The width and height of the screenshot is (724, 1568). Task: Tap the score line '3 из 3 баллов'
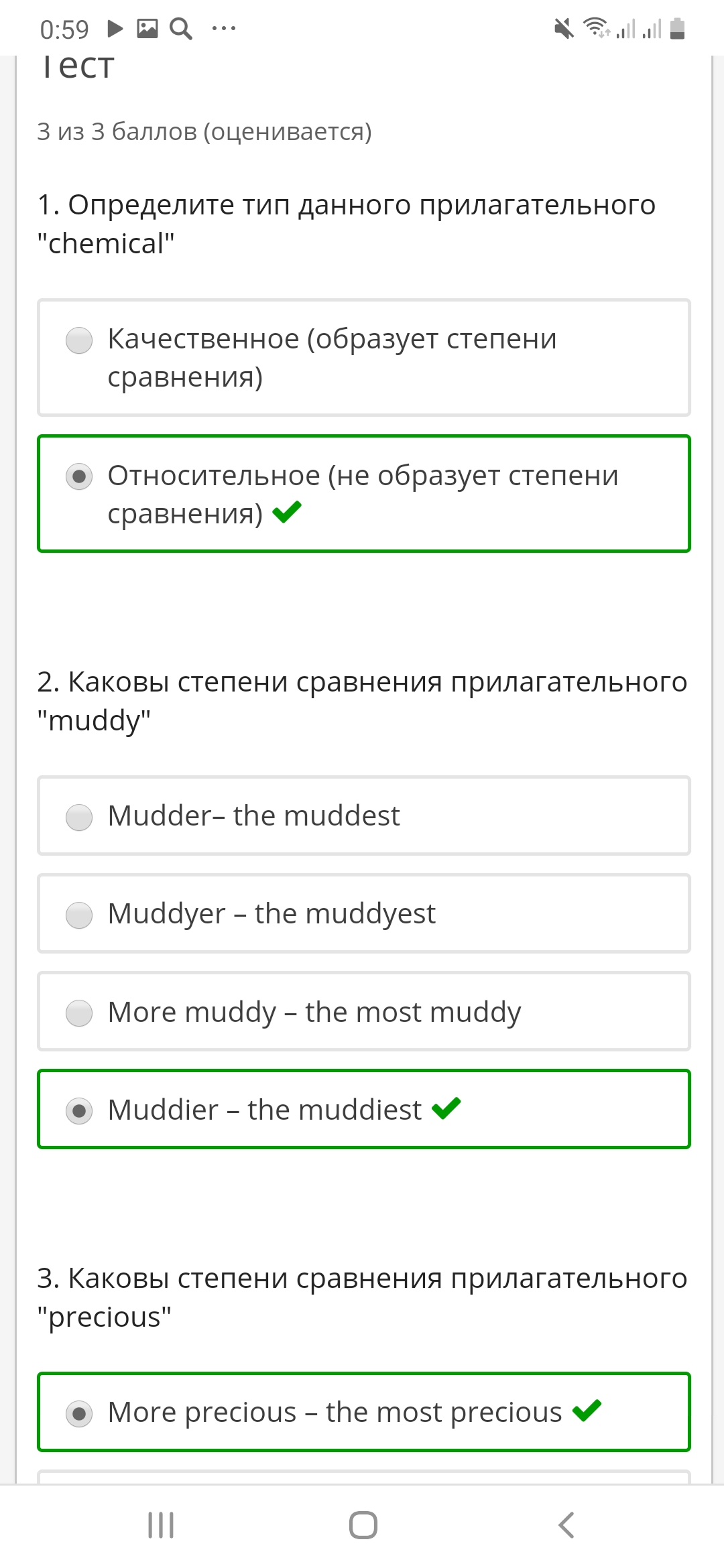pyautogui.click(x=204, y=131)
